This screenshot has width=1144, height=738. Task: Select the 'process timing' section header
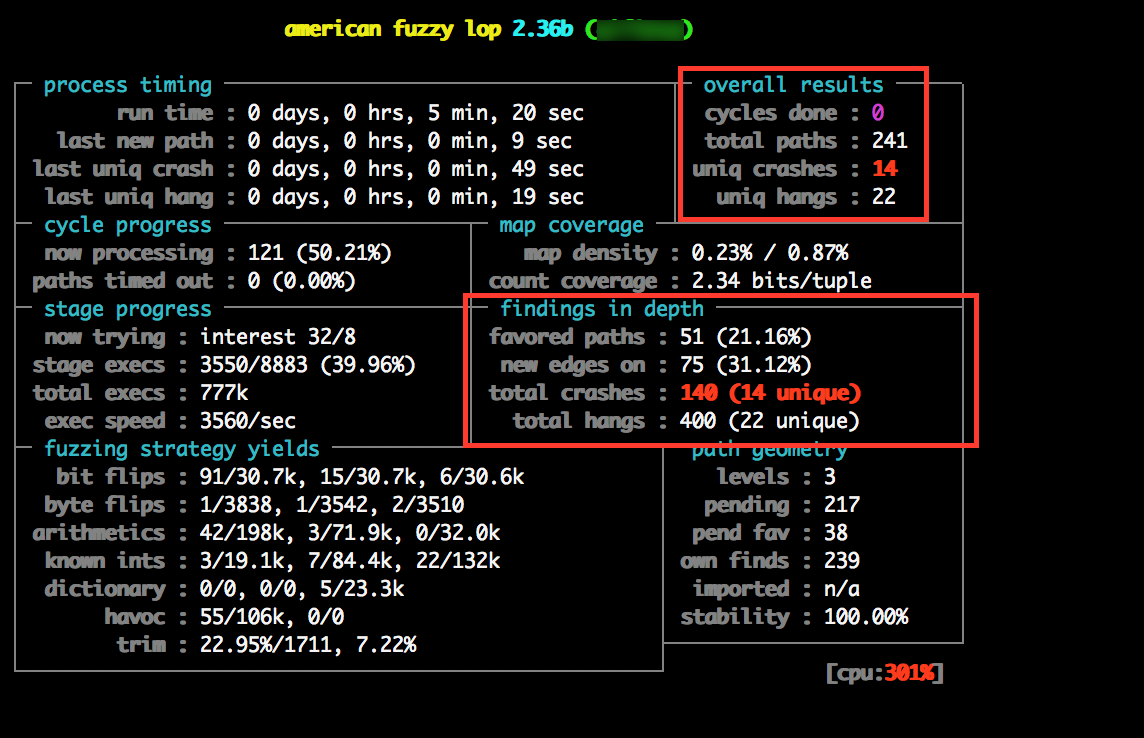128,85
